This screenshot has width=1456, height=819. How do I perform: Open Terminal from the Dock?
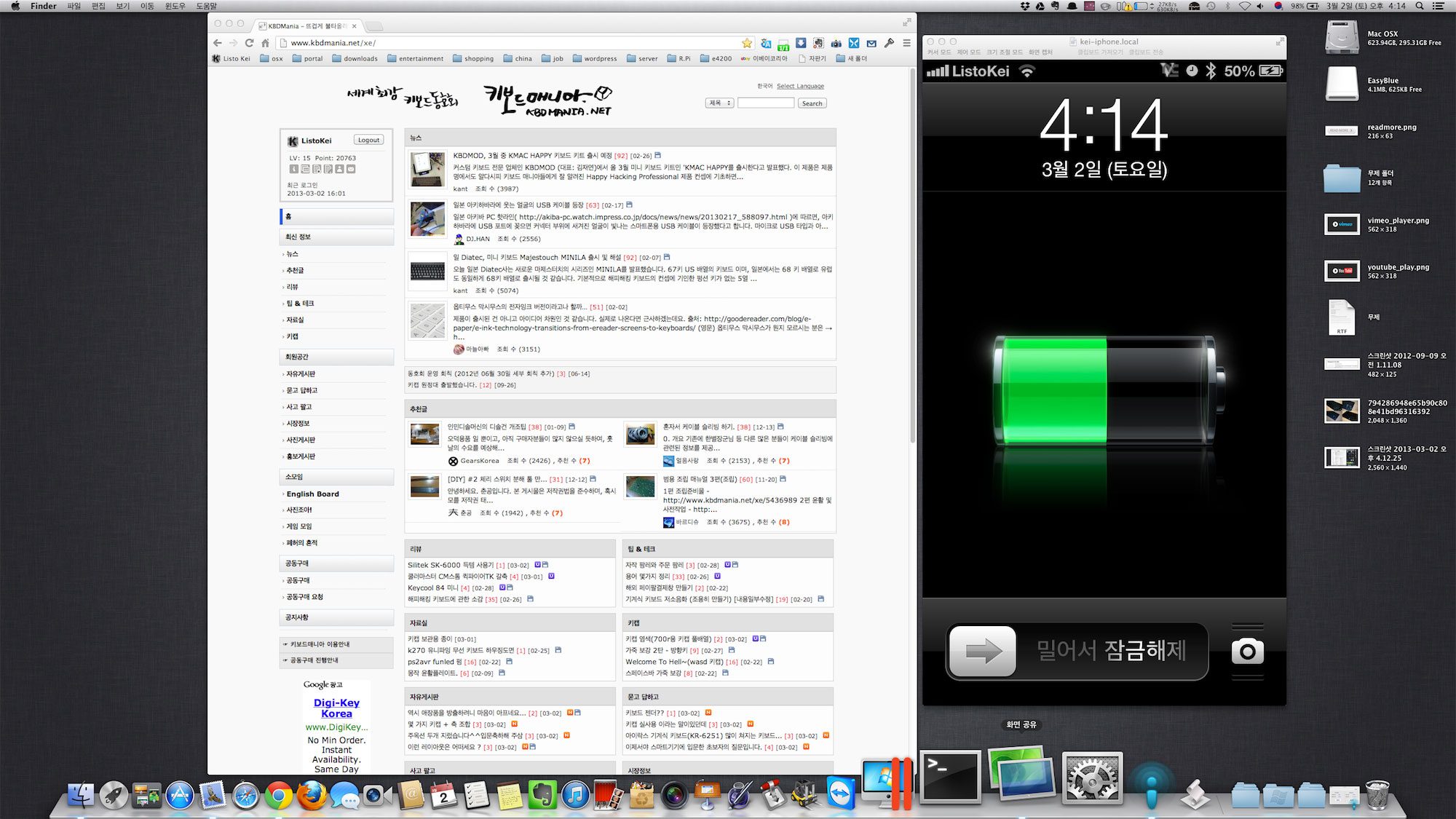coord(951,778)
